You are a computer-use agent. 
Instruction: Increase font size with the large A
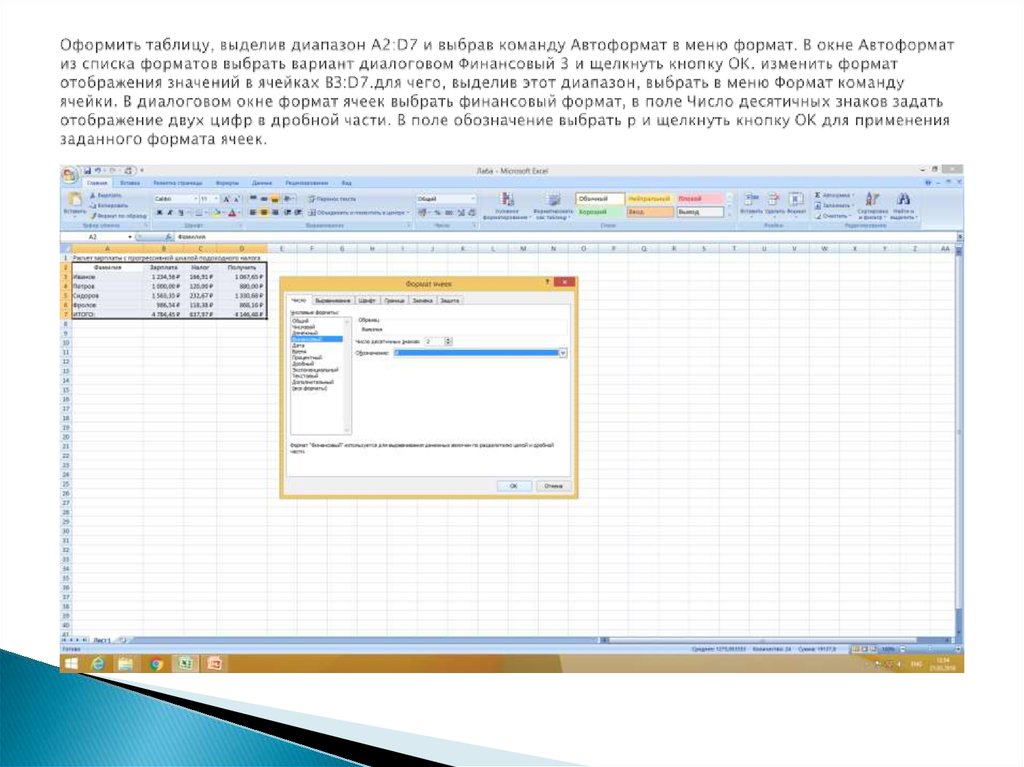(226, 199)
